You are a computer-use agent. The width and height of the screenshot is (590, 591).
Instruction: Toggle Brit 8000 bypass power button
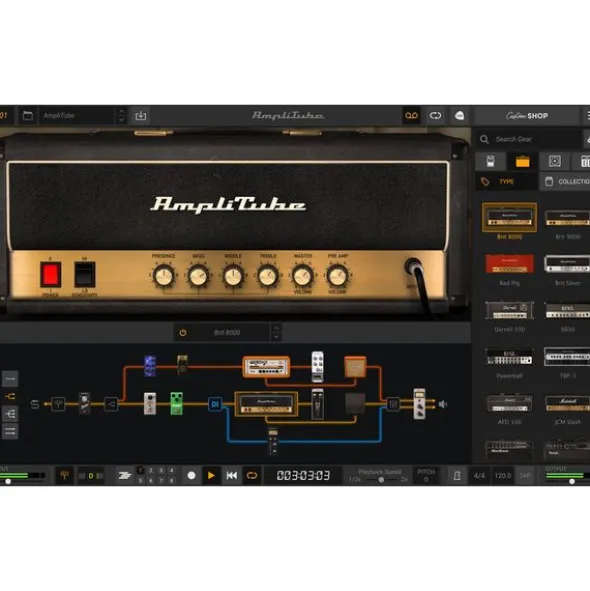(183, 333)
